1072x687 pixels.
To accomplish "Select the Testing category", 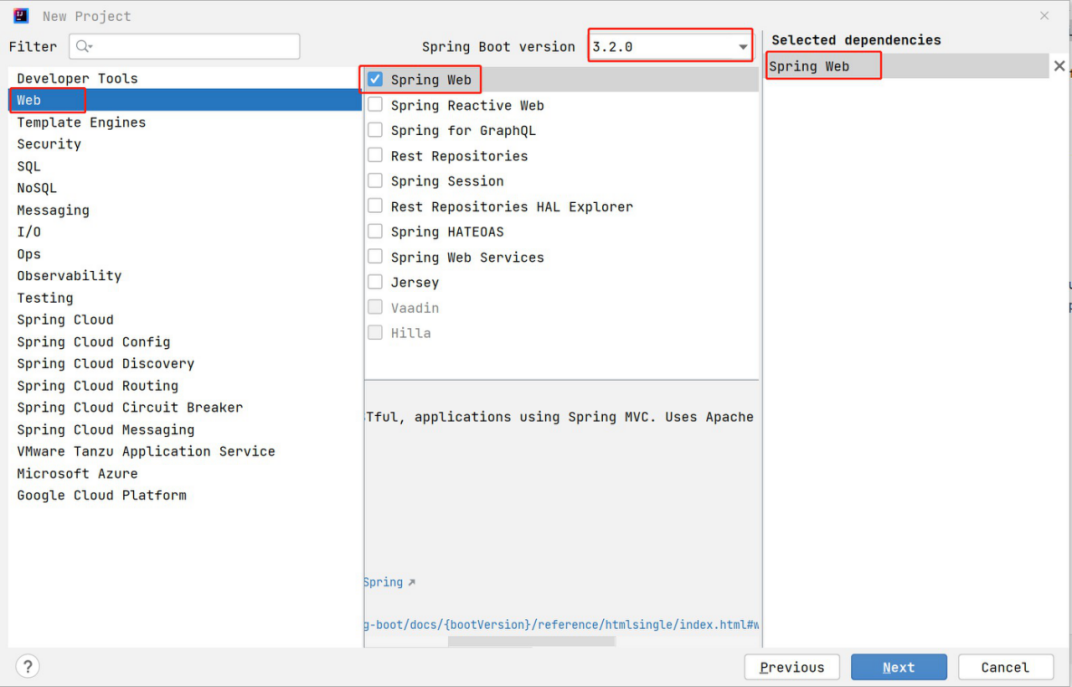I will pos(185,297).
